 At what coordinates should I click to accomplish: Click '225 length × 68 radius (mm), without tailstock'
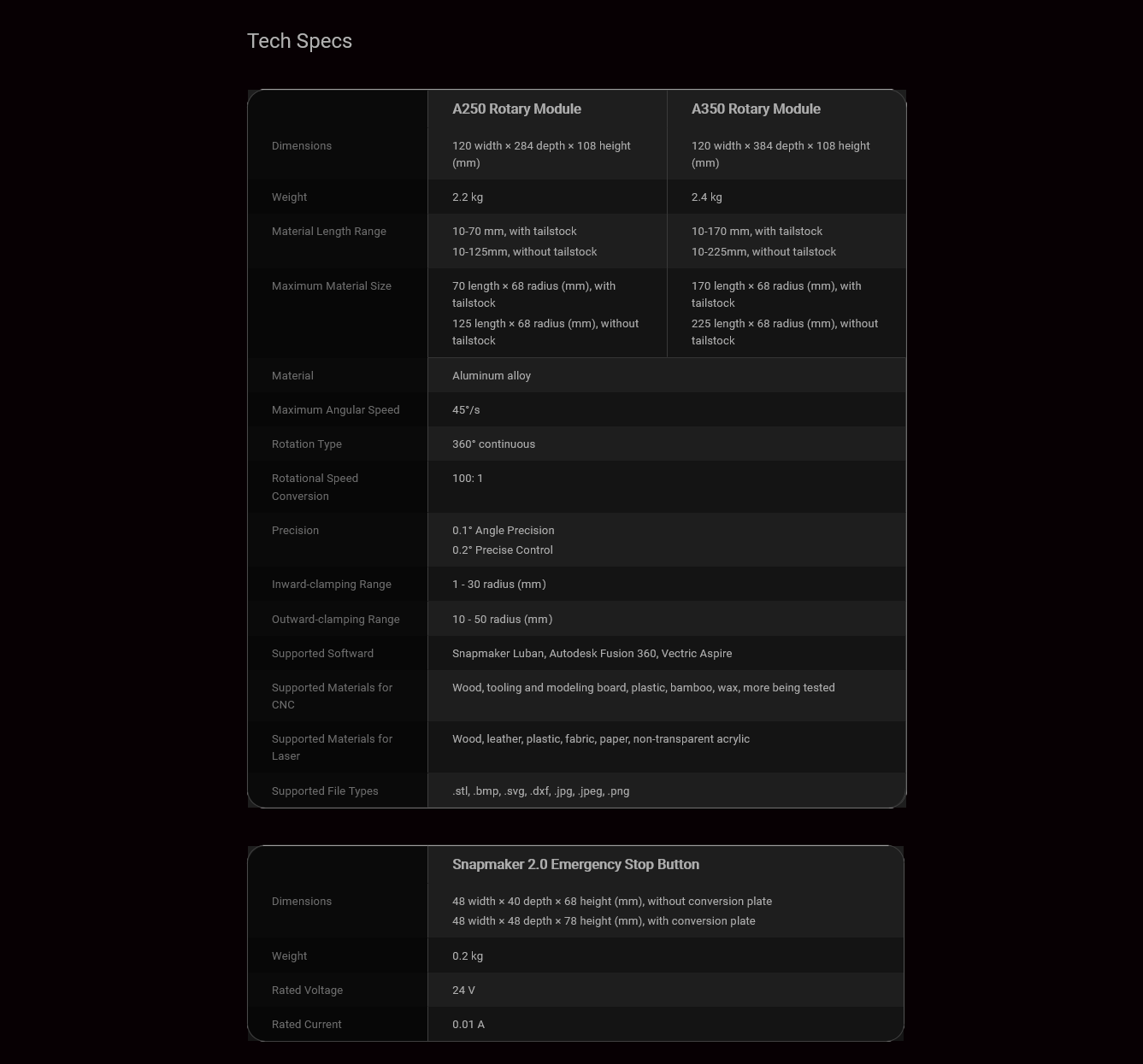click(785, 332)
